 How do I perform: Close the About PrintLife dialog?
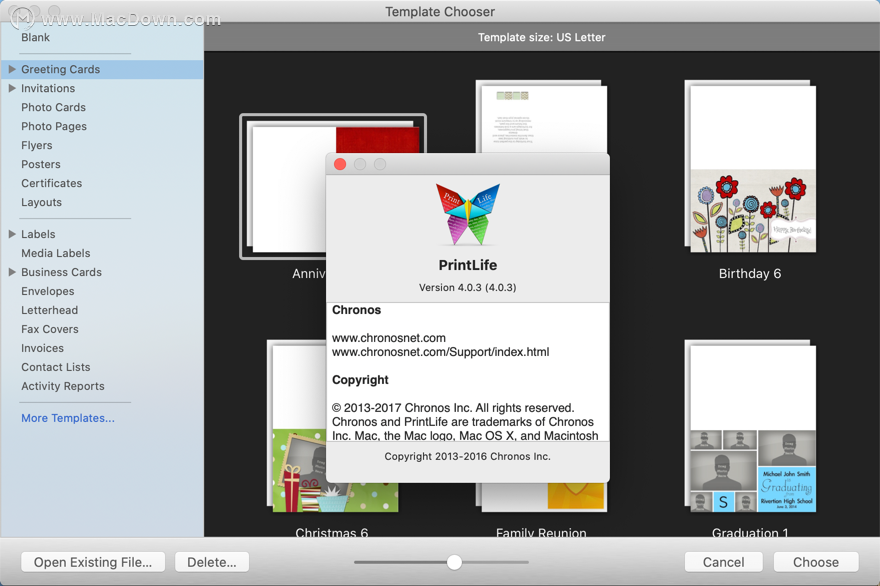pos(340,164)
